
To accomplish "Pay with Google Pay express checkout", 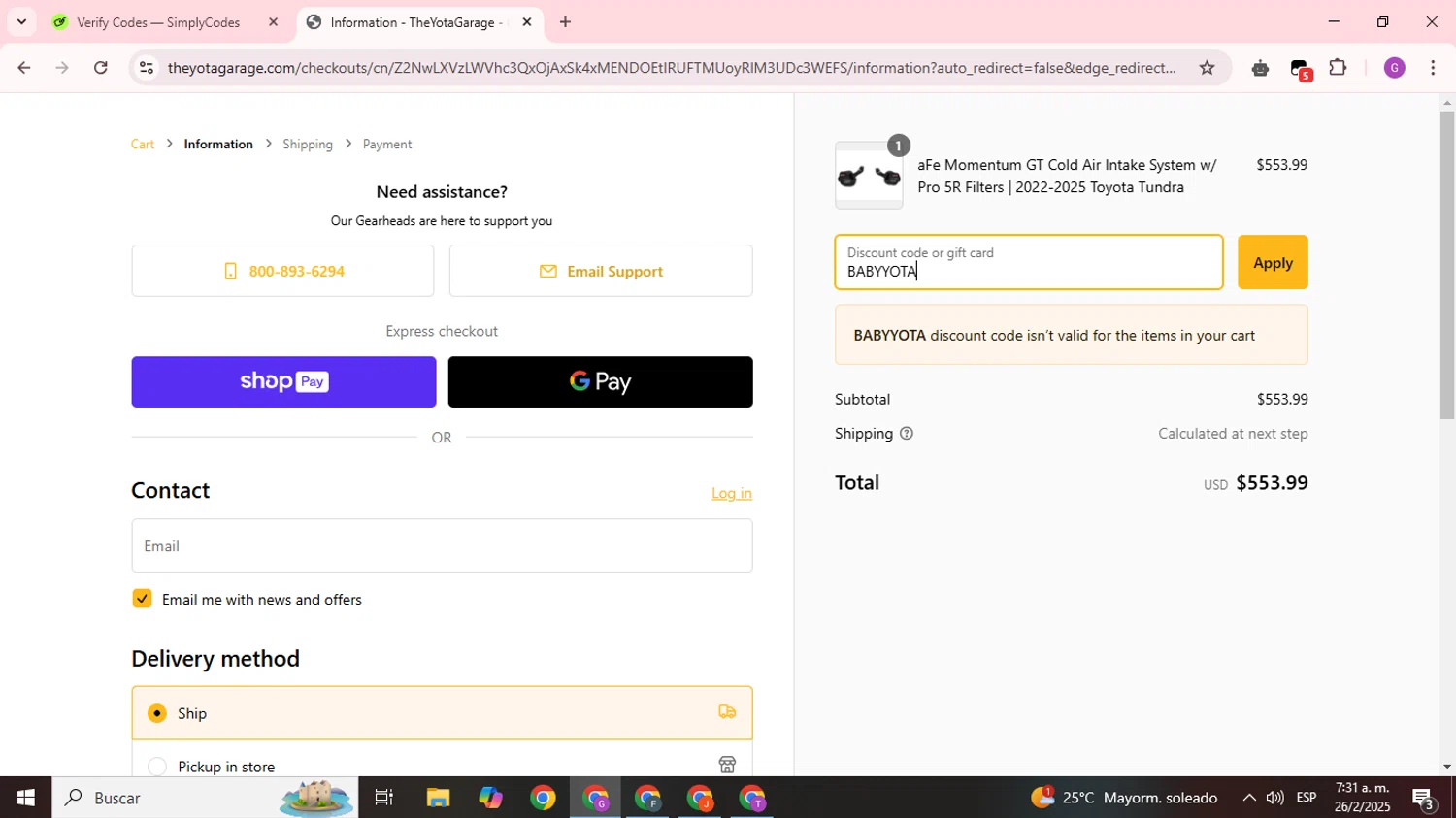I will (600, 381).
